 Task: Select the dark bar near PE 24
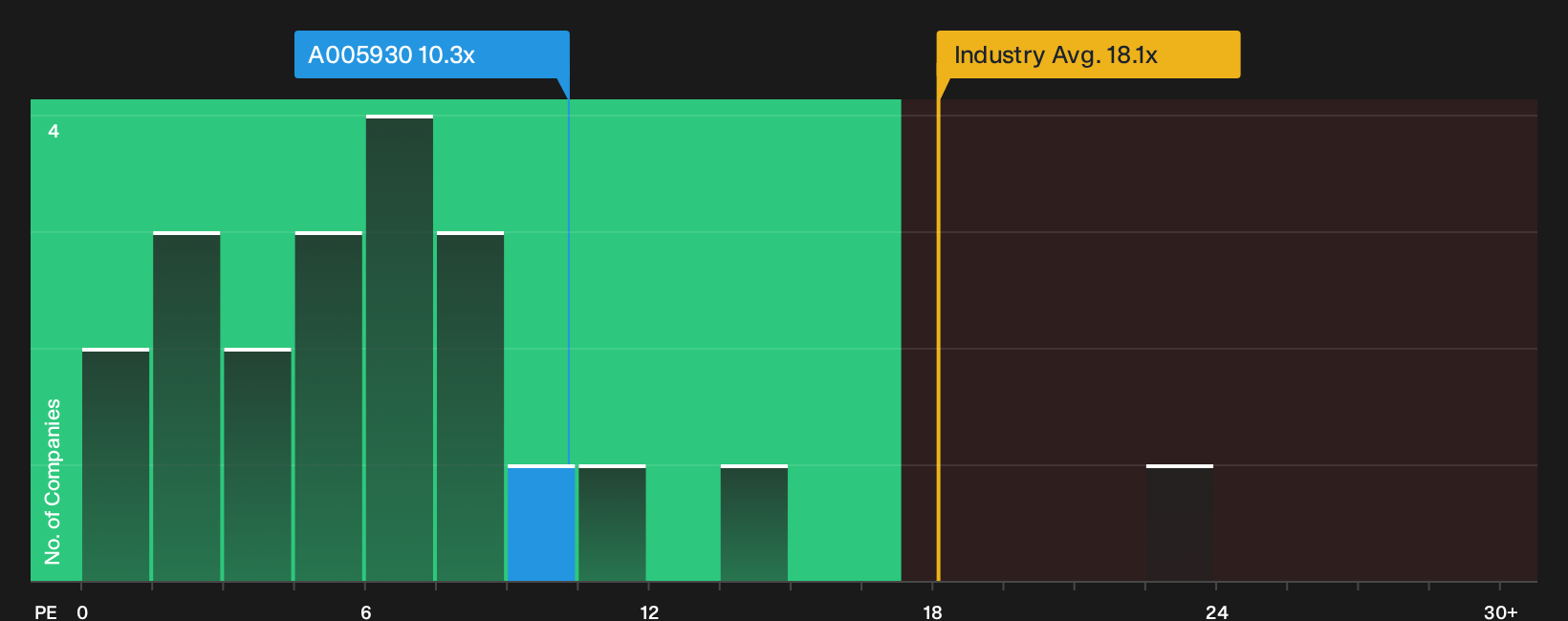click(x=1180, y=524)
